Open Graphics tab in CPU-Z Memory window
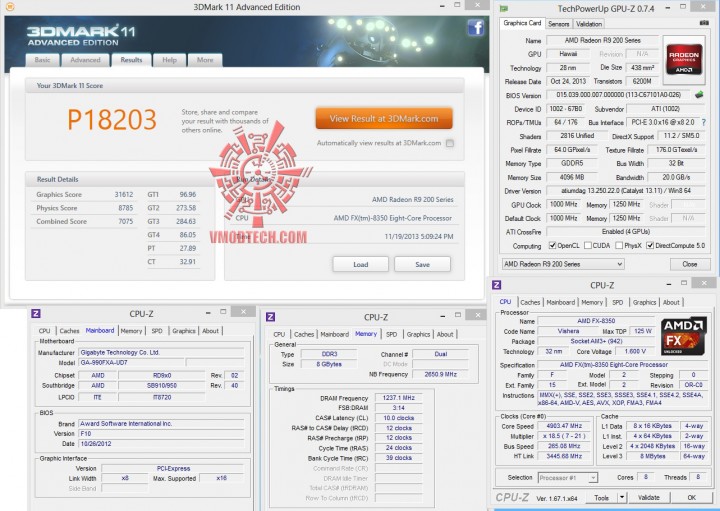Image resolution: width=720 pixels, height=511 pixels. tap(418, 334)
